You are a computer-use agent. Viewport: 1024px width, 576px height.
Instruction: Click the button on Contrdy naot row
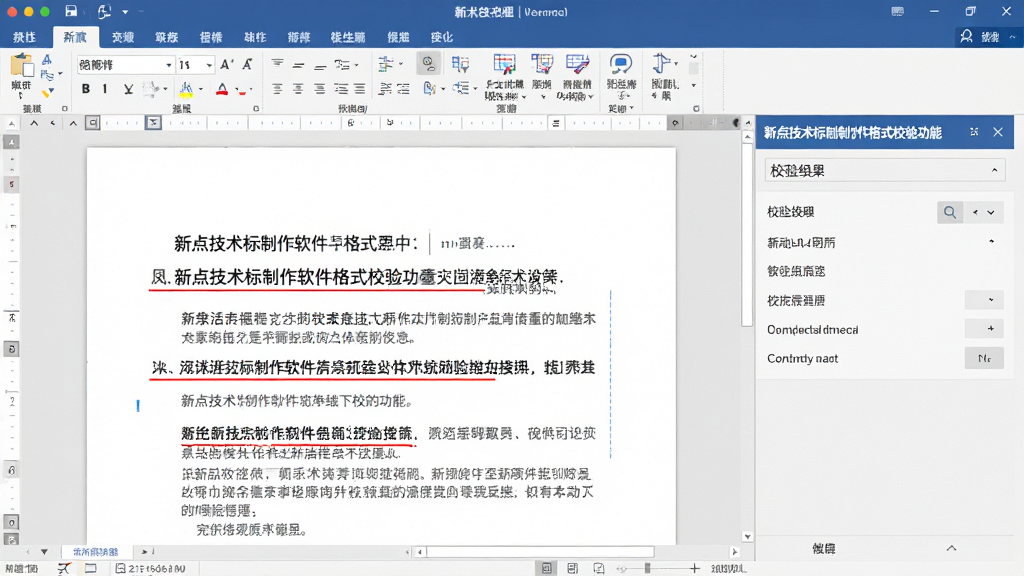tap(984, 358)
